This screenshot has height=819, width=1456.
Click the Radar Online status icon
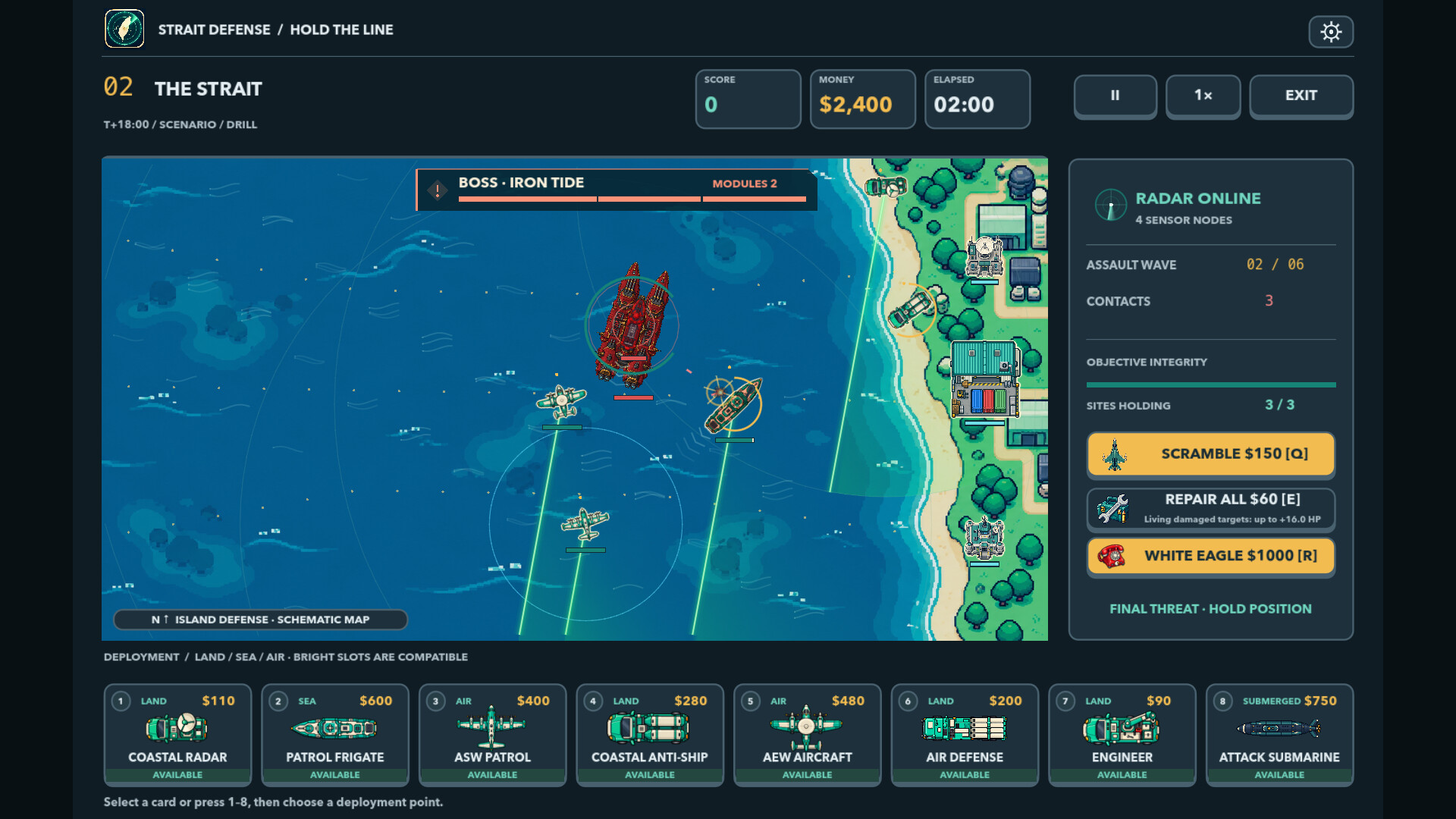(x=1110, y=206)
